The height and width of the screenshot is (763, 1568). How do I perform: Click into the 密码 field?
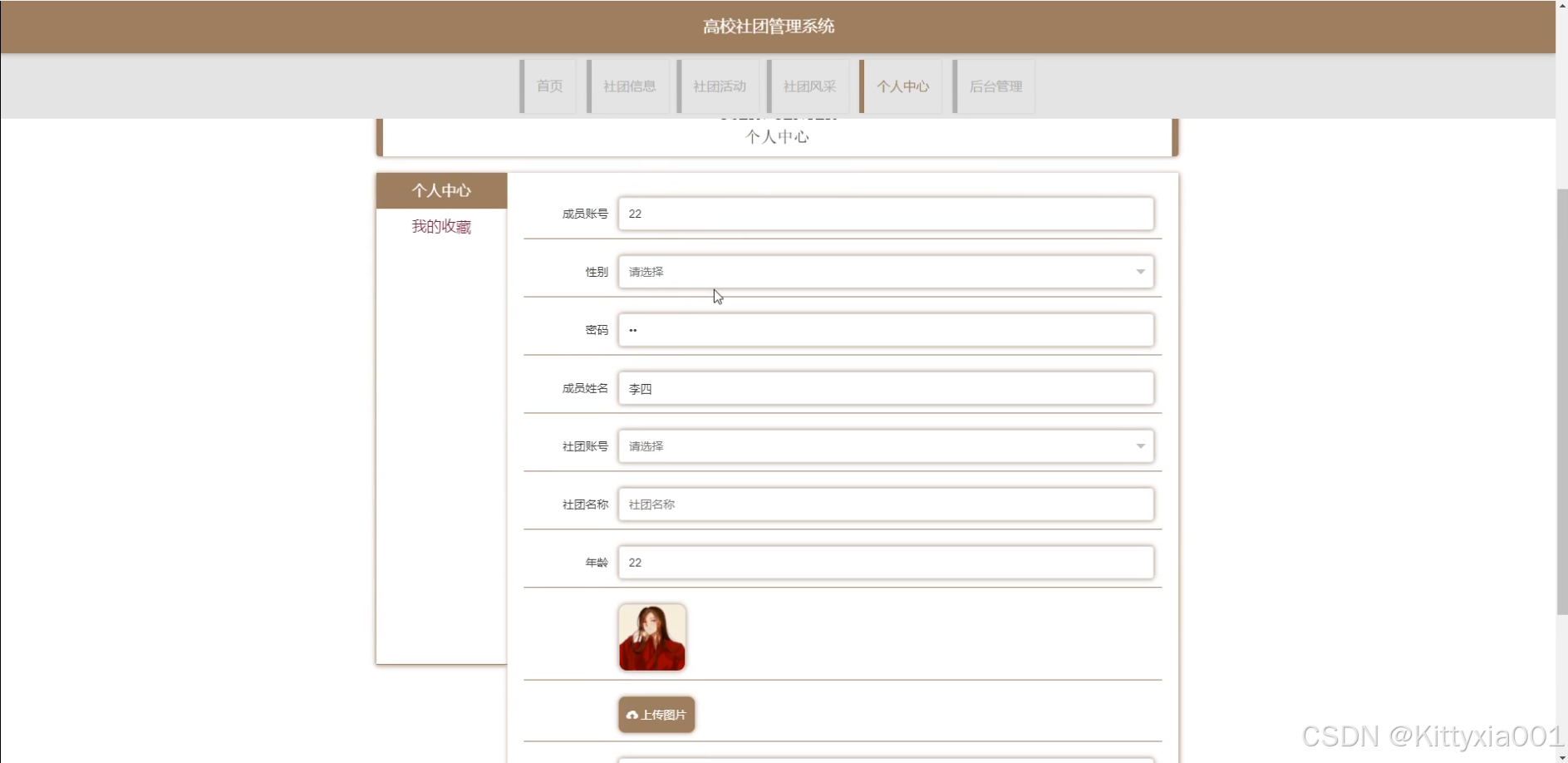(x=886, y=330)
